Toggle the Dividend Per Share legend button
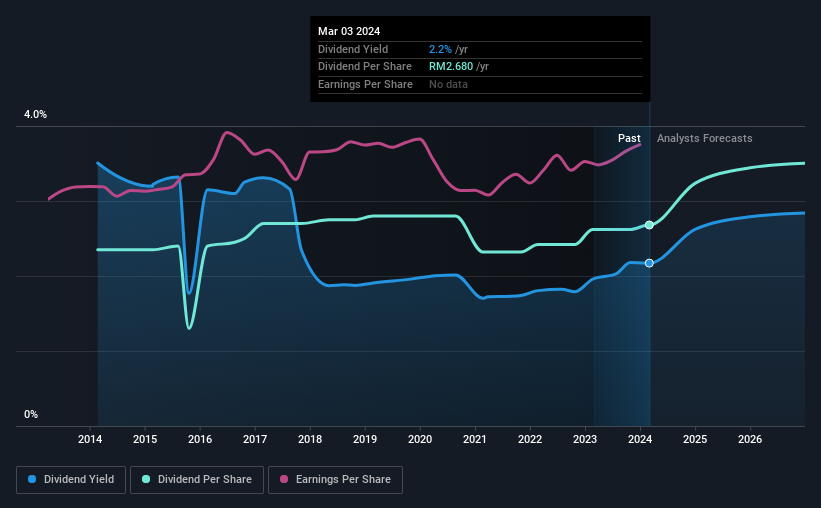The width and height of the screenshot is (821, 508). (x=197, y=480)
